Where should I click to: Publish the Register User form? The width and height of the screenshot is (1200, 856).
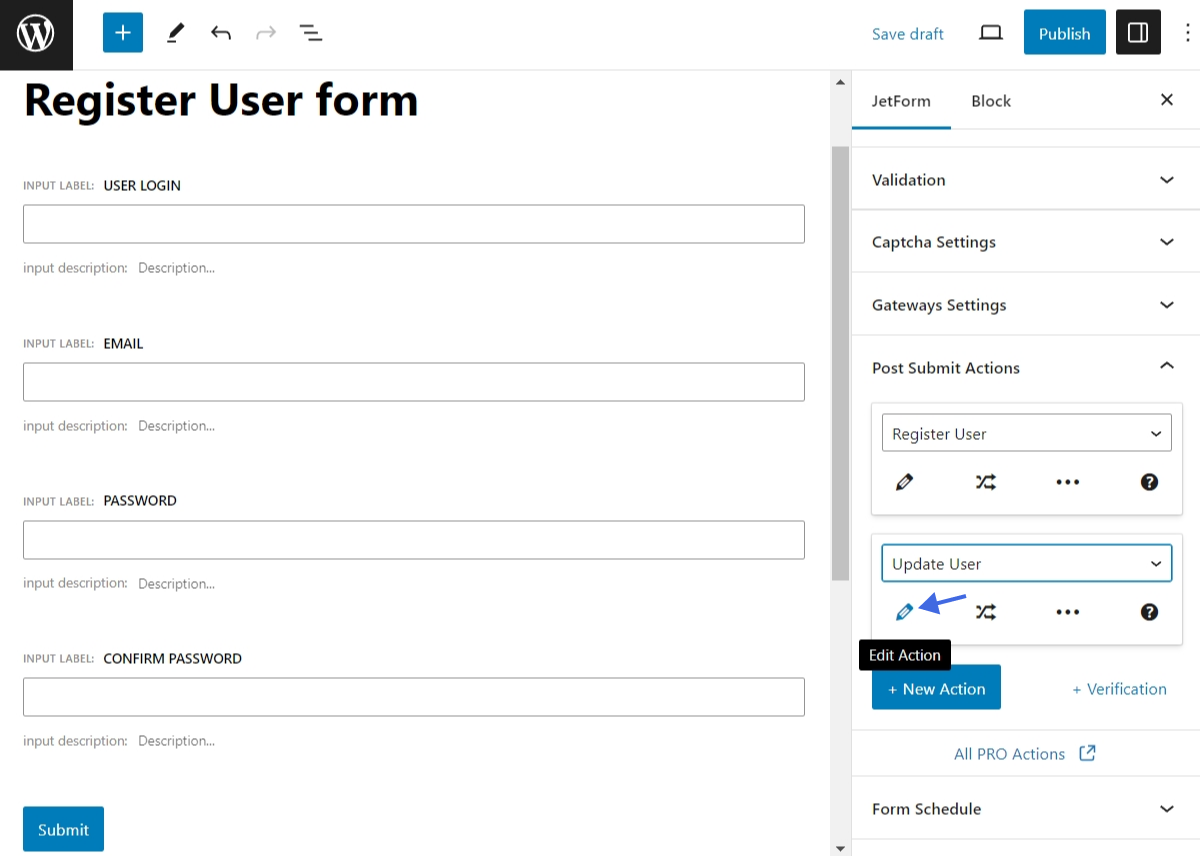[1064, 32]
